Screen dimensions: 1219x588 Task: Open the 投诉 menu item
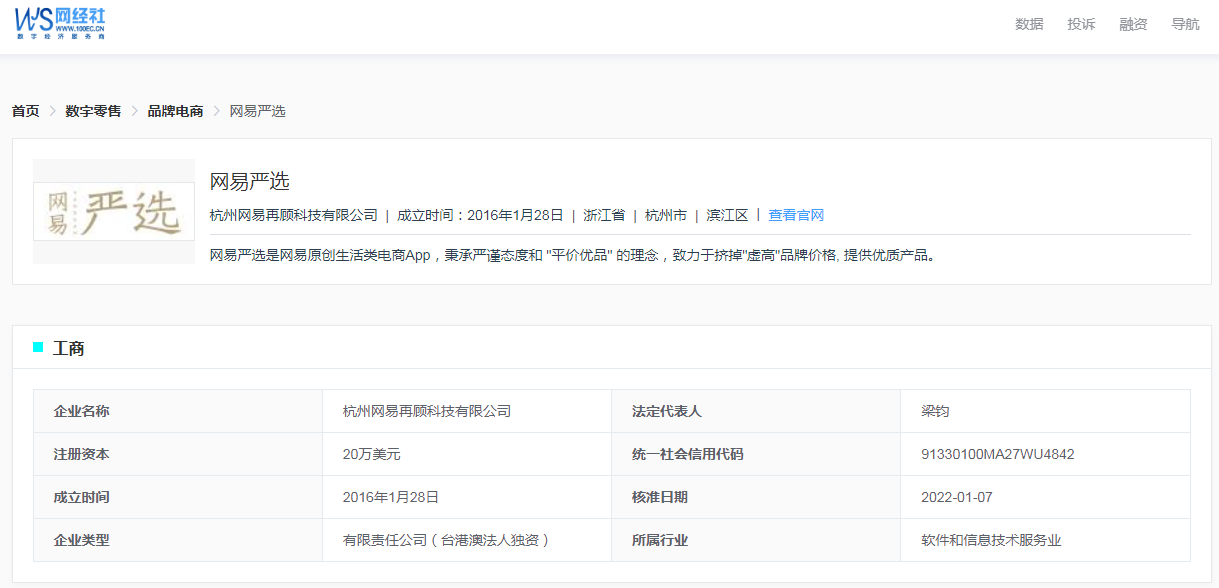(1081, 24)
